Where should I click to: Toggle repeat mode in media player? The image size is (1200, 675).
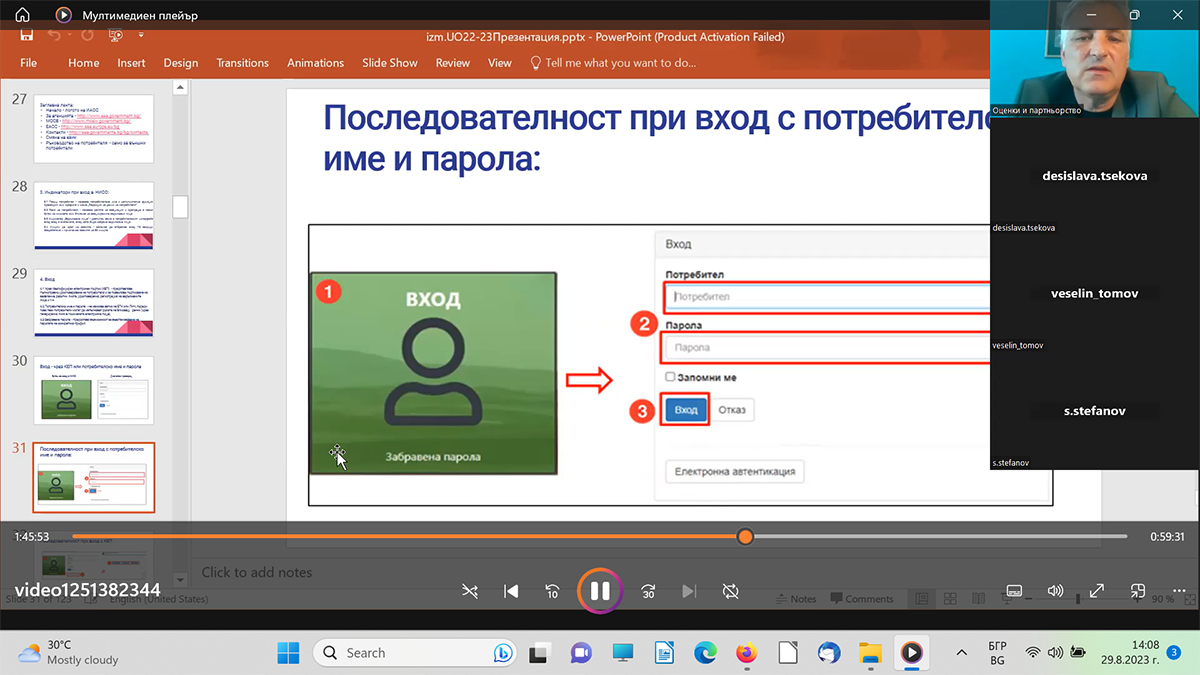[730, 591]
